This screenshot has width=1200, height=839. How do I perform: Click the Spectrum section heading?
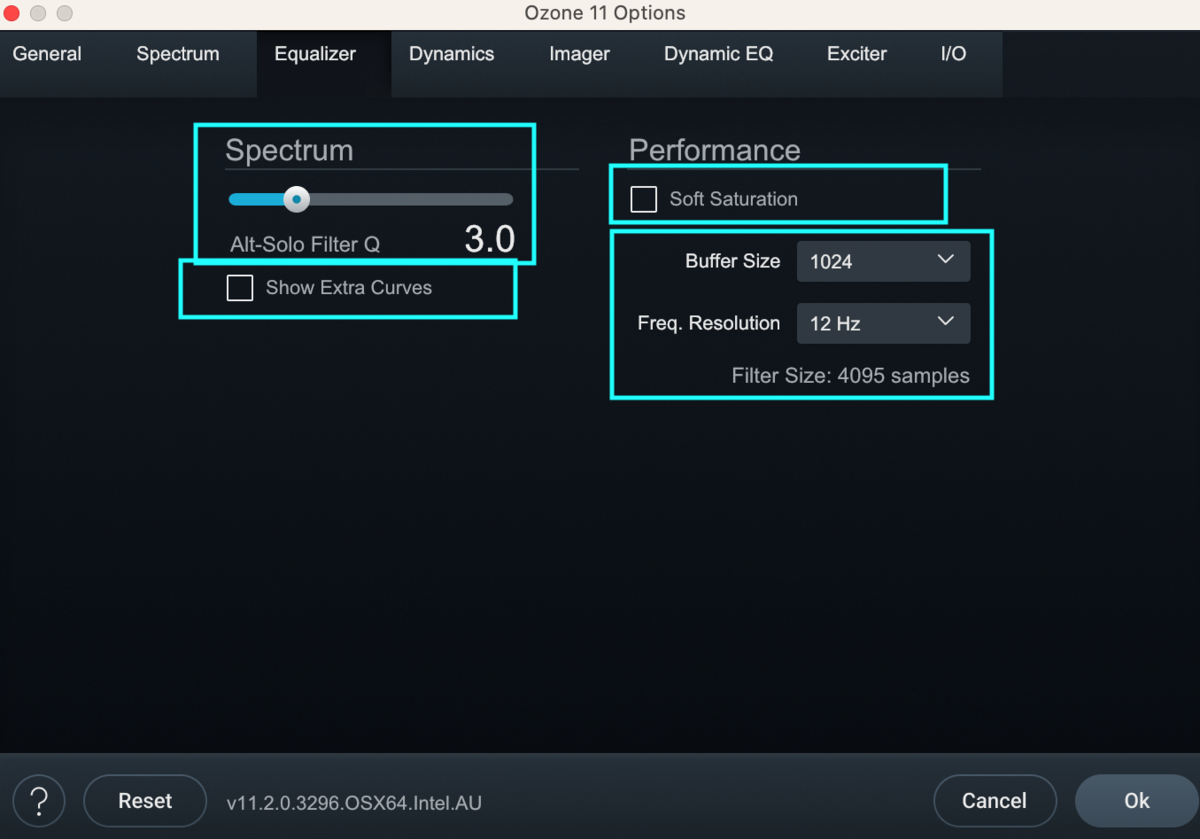pos(289,150)
